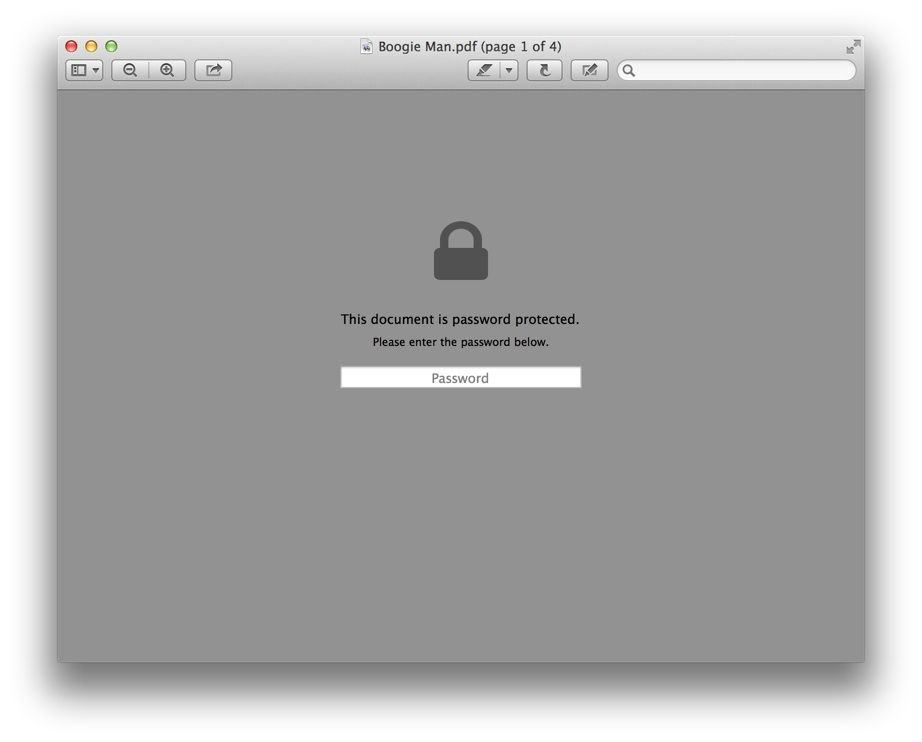The image size is (922, 742).
Task: Click the large padlock icon
Action: pos(461,250)
